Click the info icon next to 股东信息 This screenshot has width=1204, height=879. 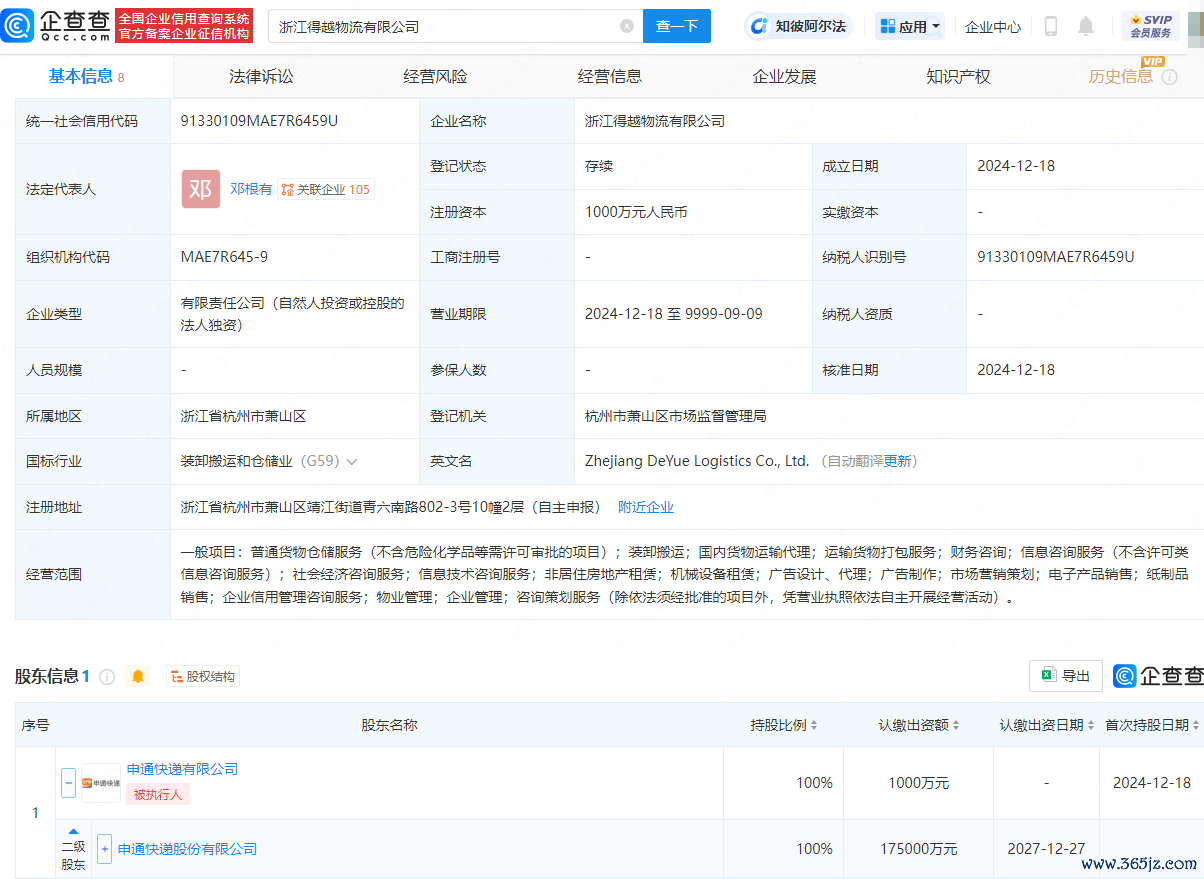coord(107,676)
